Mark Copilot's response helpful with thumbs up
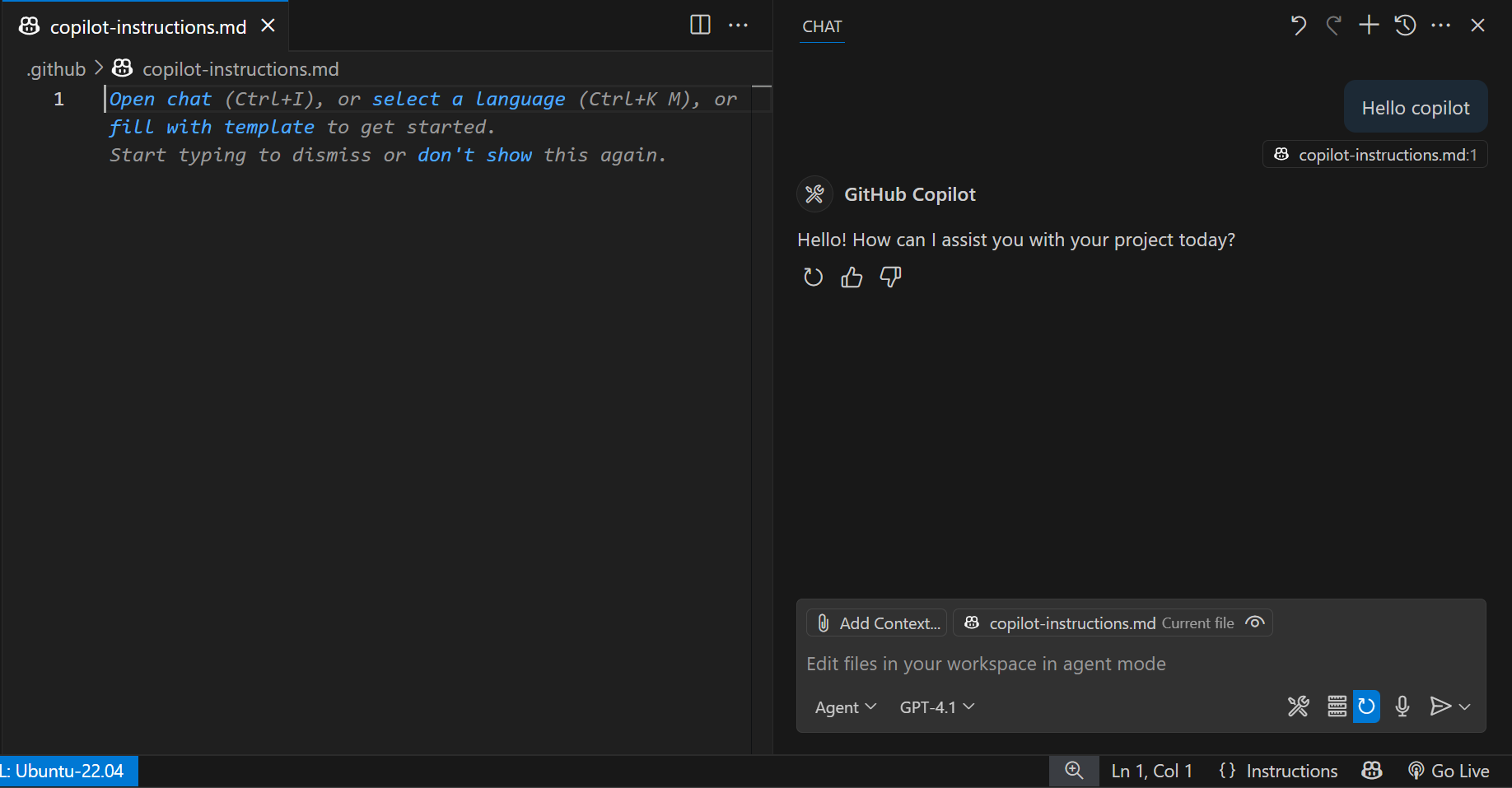 pos(852,277)
